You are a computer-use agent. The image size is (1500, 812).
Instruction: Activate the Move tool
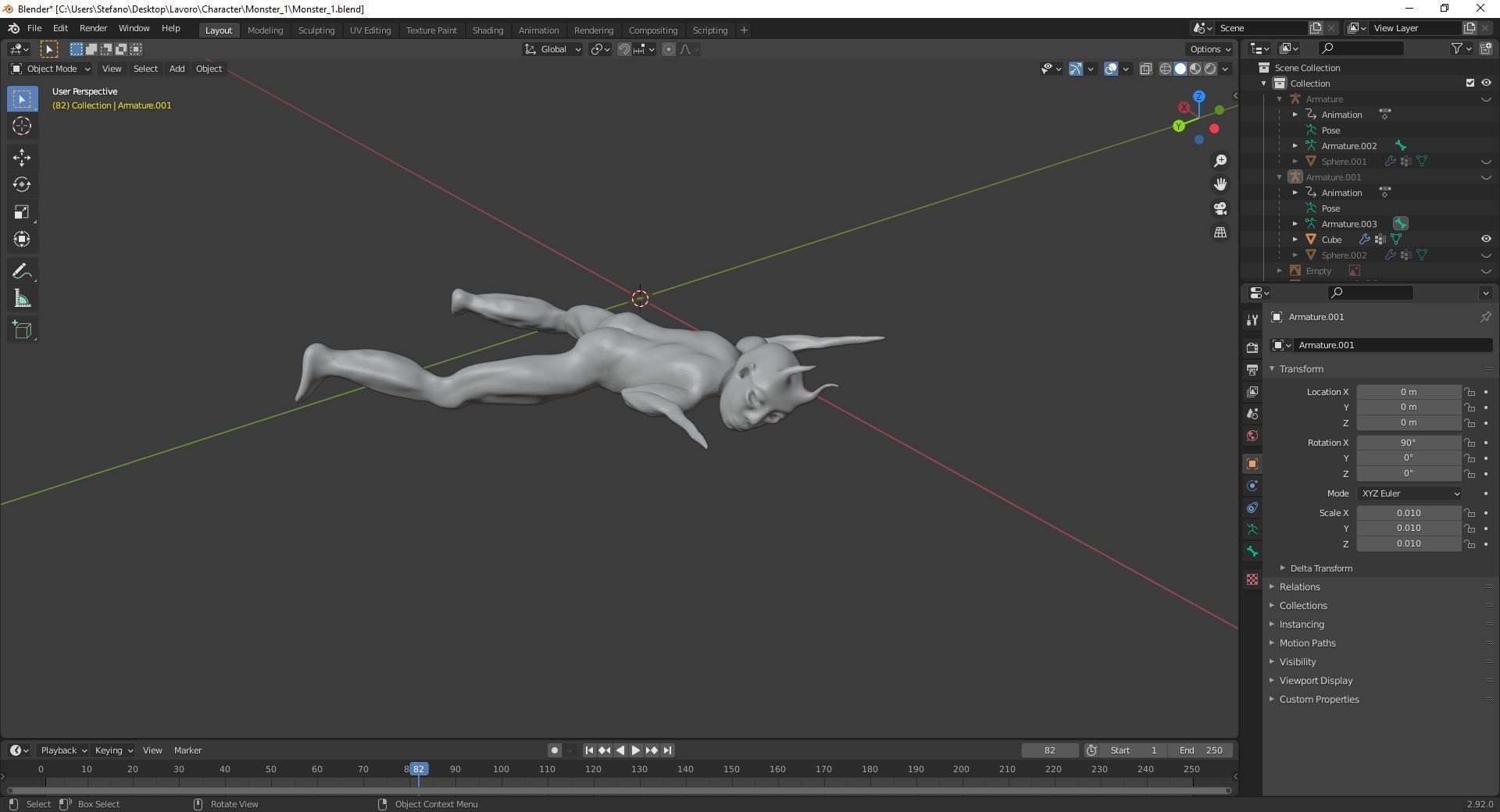click(x=22, y=158)
